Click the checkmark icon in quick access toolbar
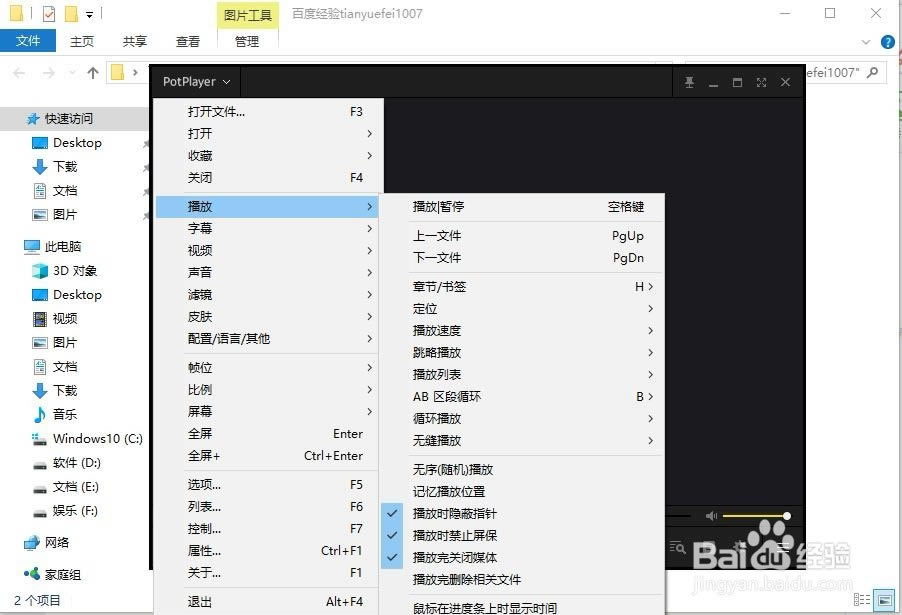The width and height of the screenshot is (902, 615). (46, 14)
